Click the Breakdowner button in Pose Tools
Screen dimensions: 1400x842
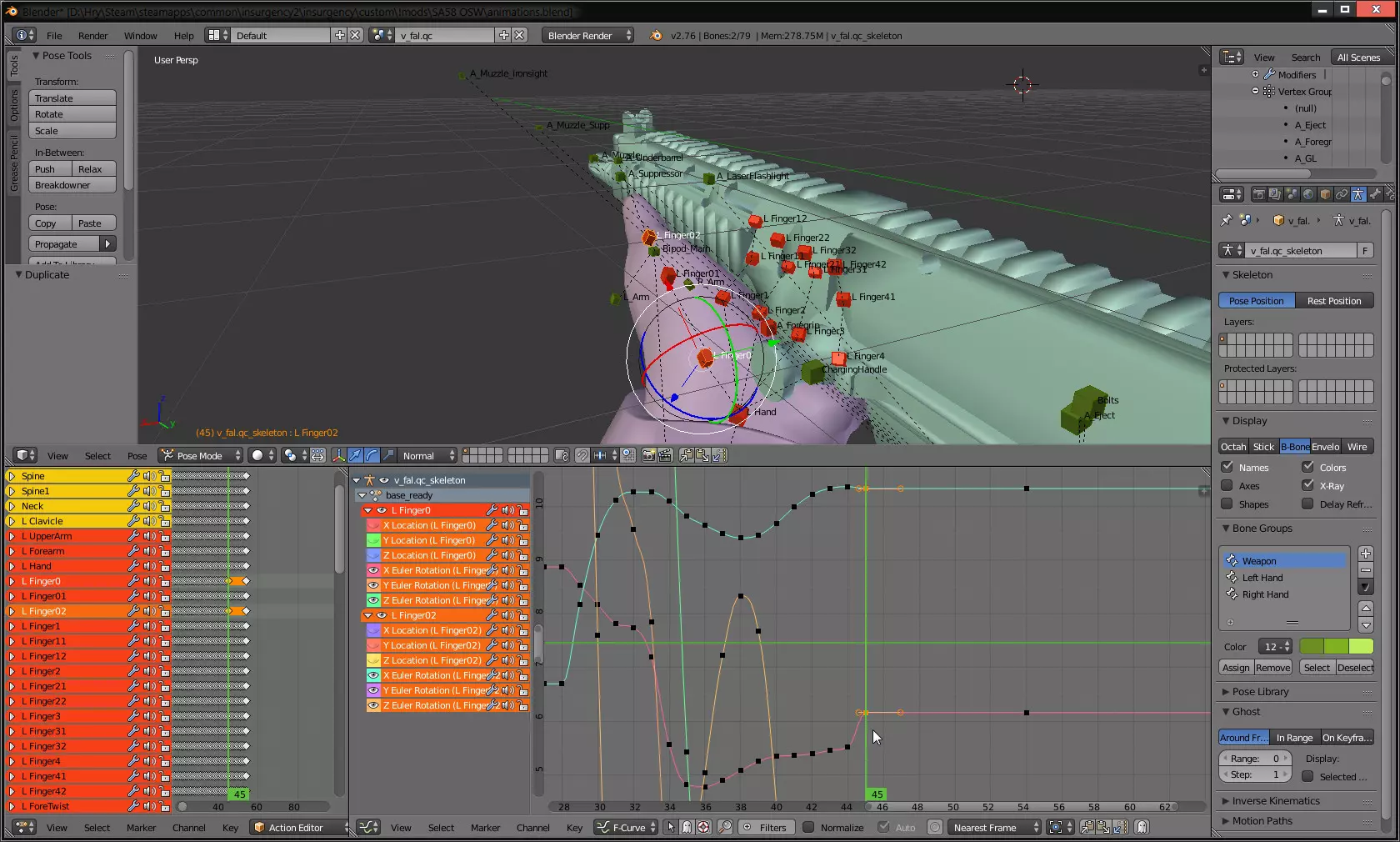click(x=72, y=185)
